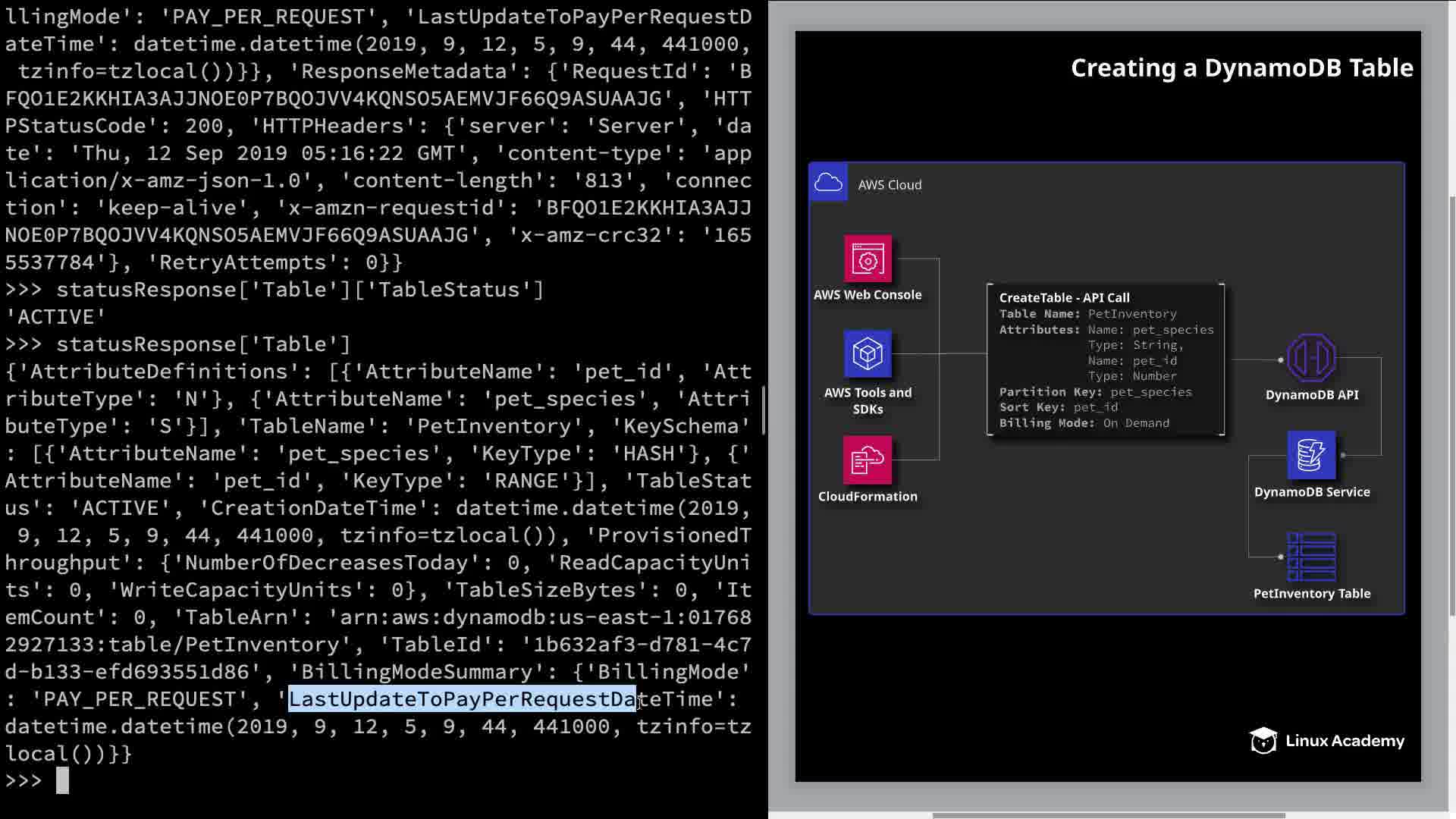Click the DynamoDB Service icon
Screen dimensions: 1456x819
[1311, 455]
